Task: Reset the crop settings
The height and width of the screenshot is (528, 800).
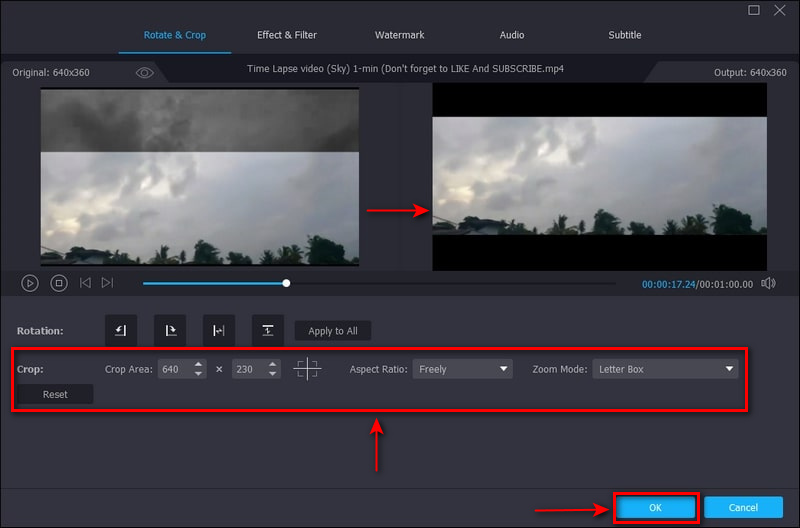Action: click(x=56, y=394)
